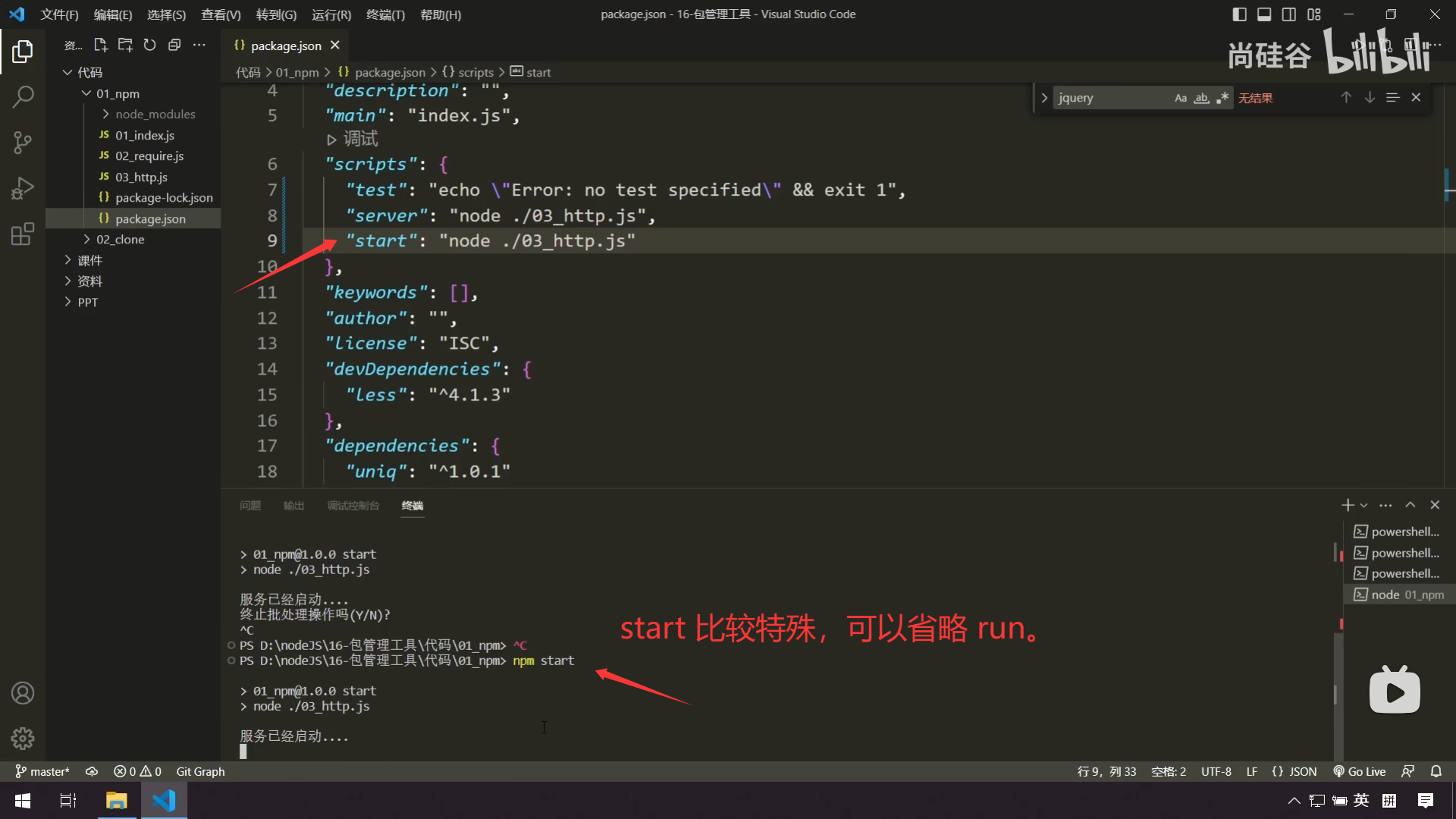
Task: Toggle Match Whole Word in find widget
Action: pos(1201,98)
